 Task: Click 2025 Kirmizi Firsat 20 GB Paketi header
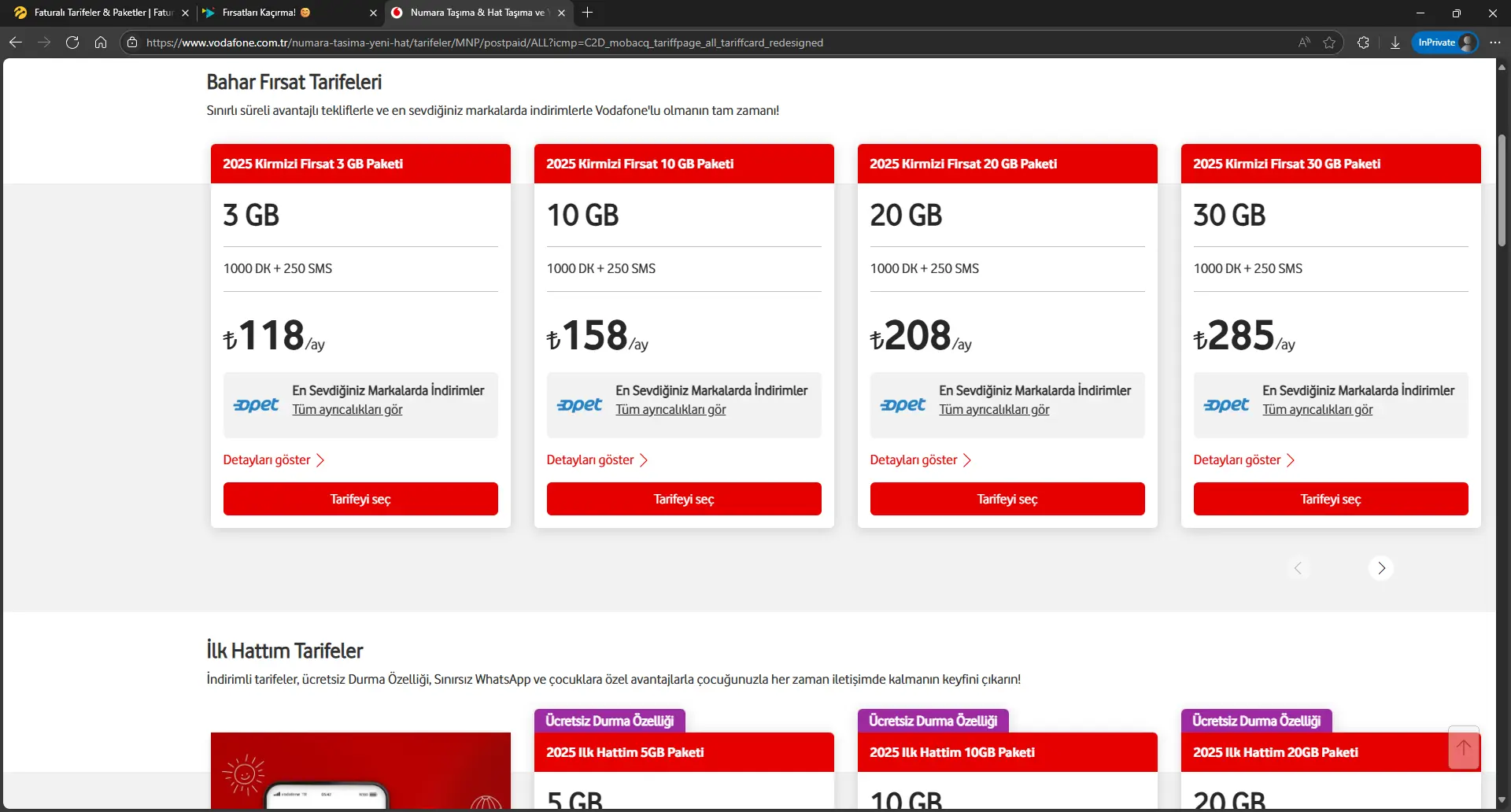(x=1007, y=164)
